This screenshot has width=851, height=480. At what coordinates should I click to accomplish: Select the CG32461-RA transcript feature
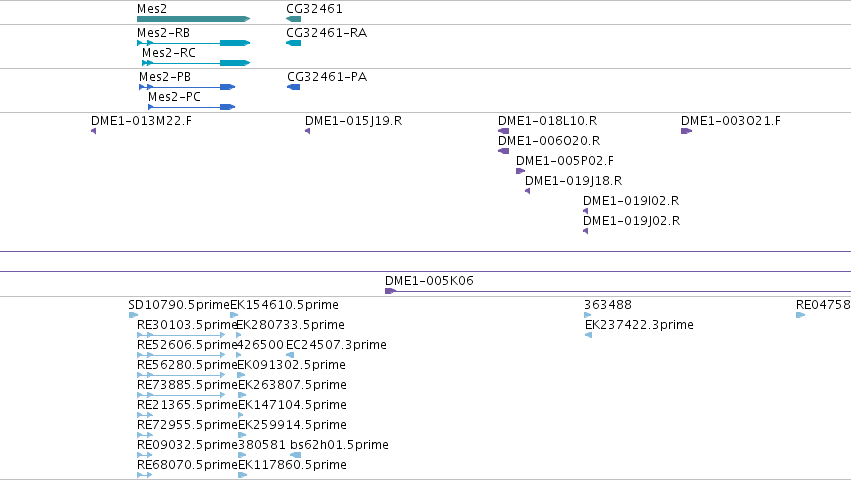coord(293,43)
